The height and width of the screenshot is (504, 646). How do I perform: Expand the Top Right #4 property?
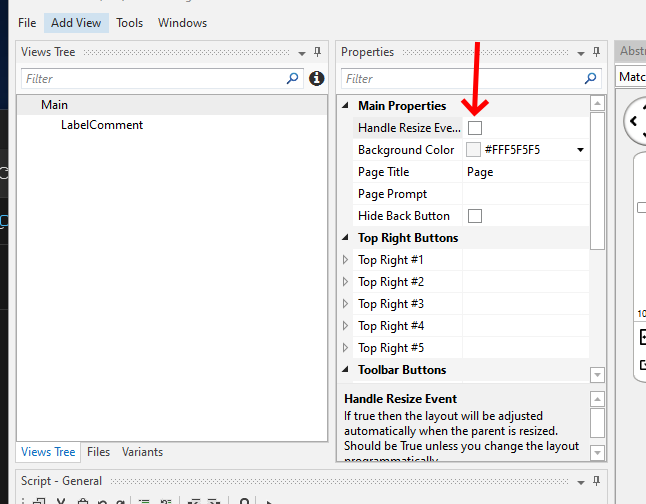[x=345, y=326]
